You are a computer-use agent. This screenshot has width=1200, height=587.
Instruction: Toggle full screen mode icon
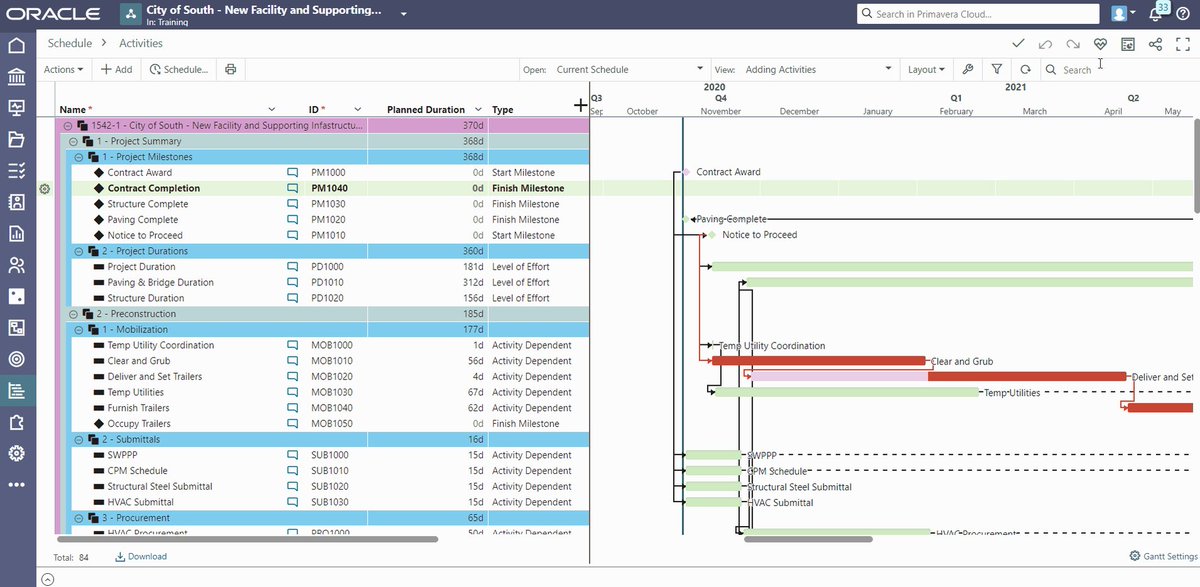pyautogui.click(x=1182, y=44)
